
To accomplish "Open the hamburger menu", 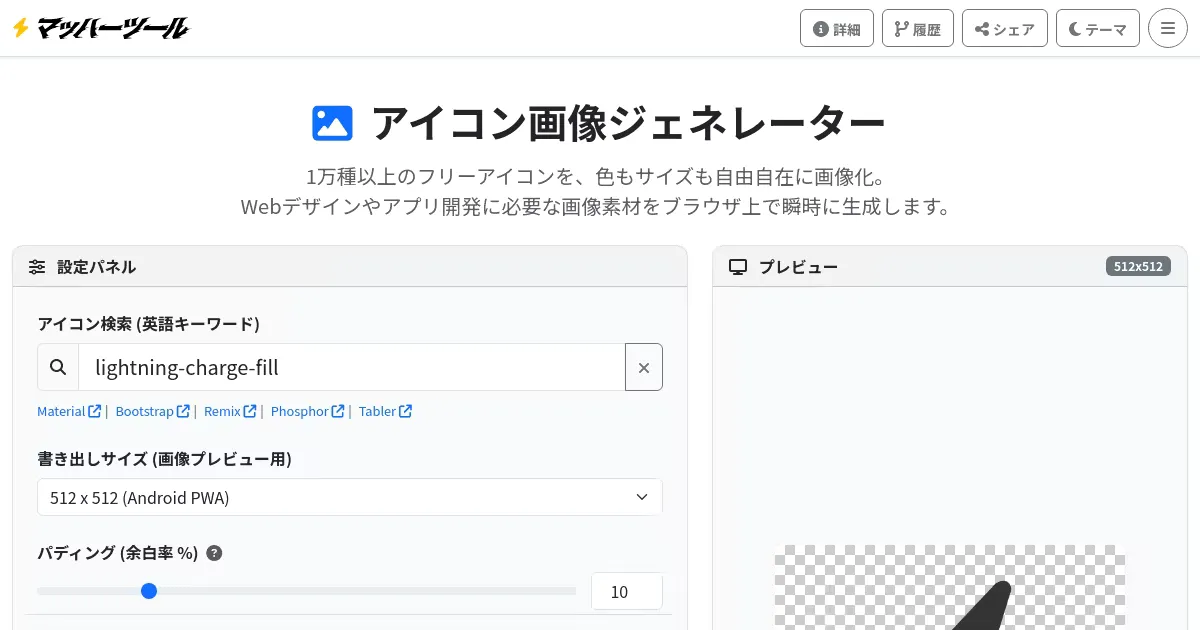I will point(1167,29).
